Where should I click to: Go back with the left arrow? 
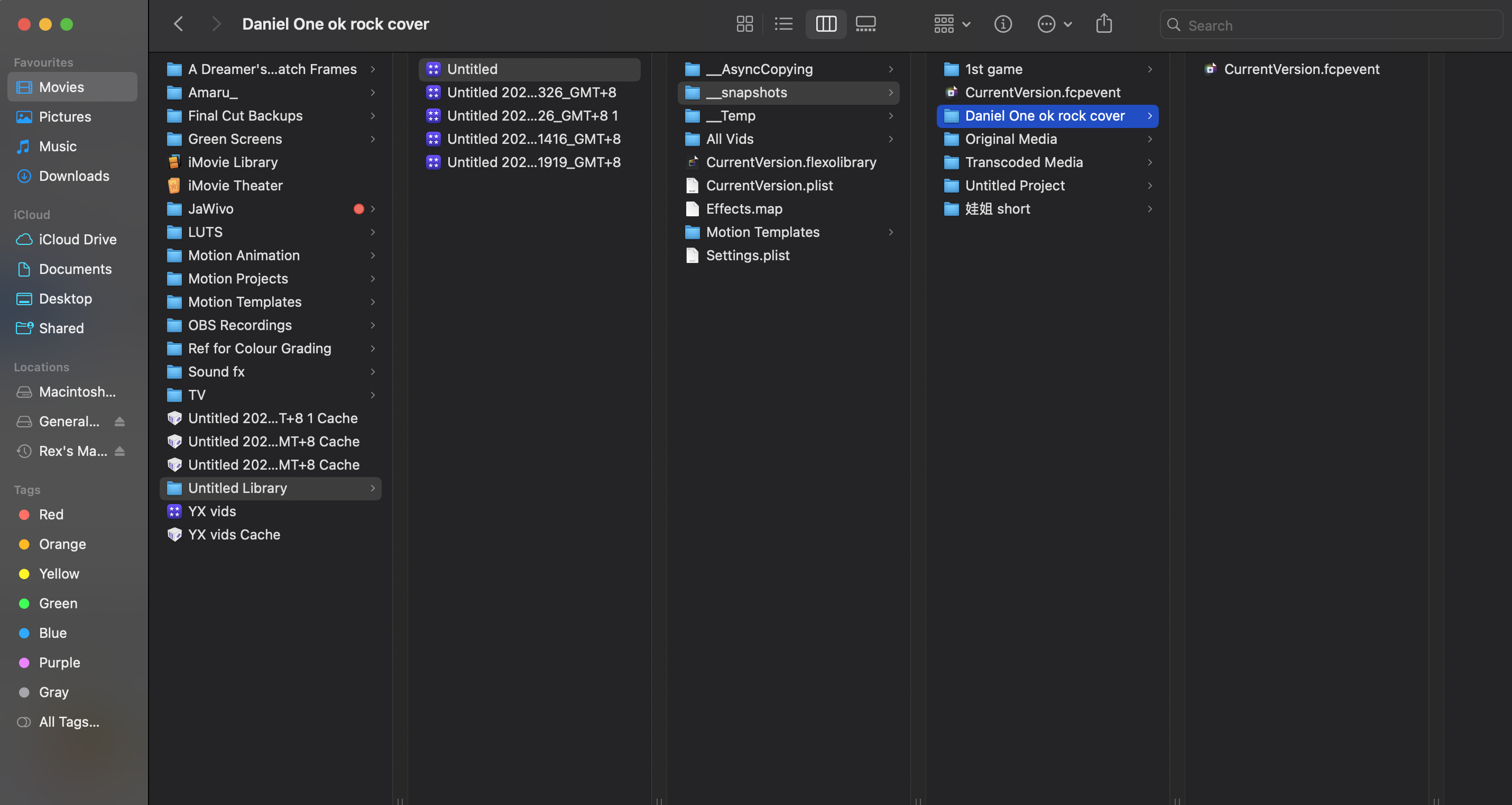coord(179,24)
